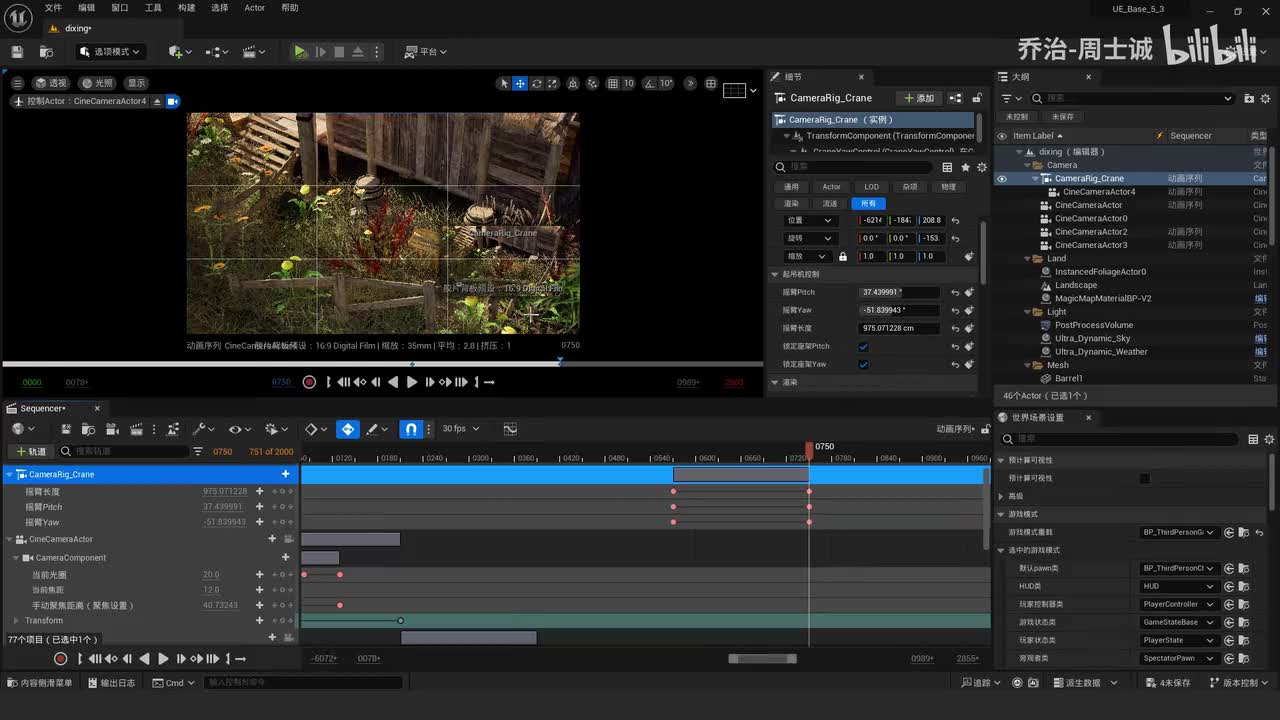Open Sequencer key options diamond menu

[x=315, y=429]
